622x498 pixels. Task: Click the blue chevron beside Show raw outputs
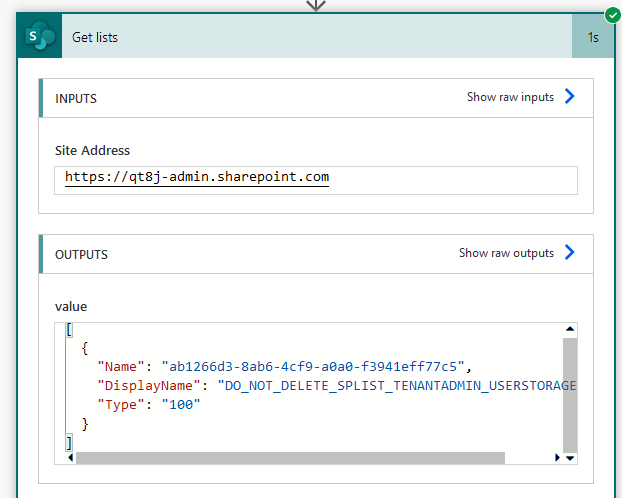click(570, 253)
